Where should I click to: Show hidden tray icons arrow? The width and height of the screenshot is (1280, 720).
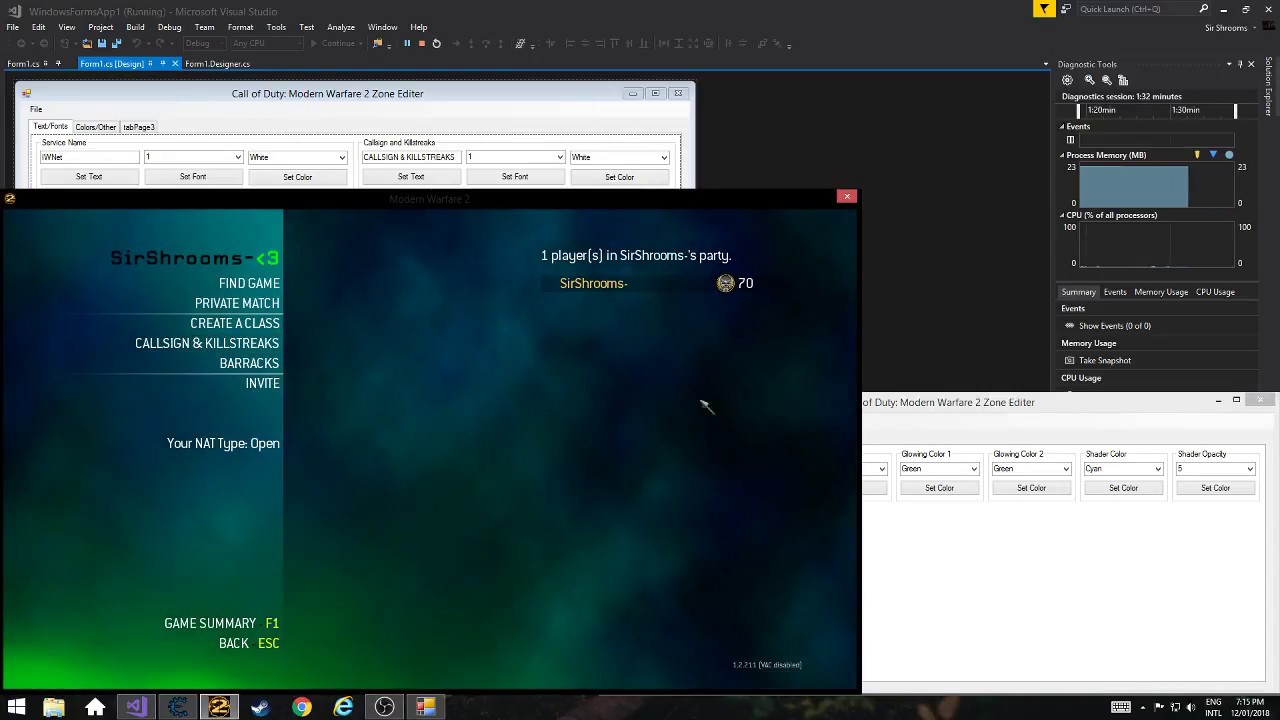click(1143, 707)
